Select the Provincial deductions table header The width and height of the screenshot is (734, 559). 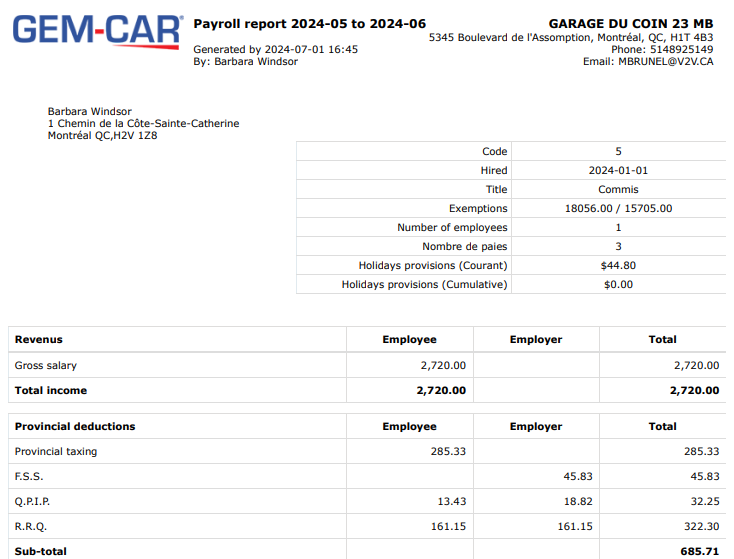point(75,427)
